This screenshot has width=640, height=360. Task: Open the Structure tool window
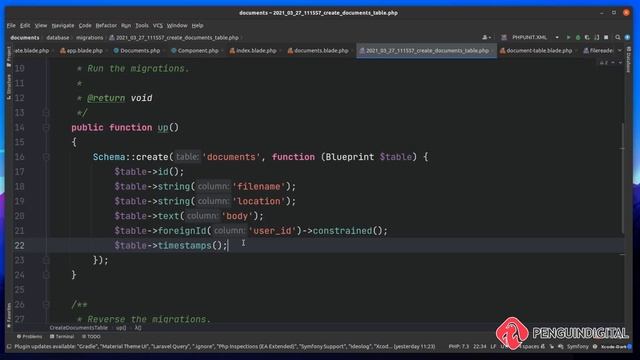pyautogui.click(x=9, y=87)
